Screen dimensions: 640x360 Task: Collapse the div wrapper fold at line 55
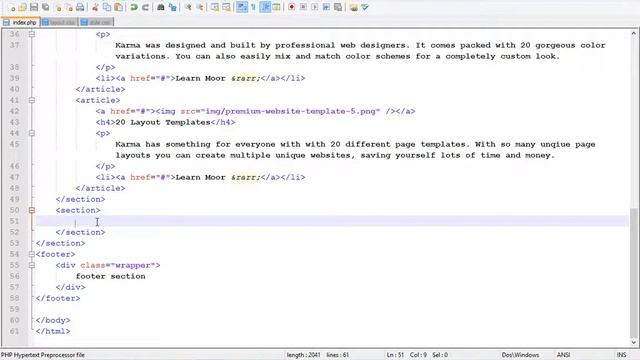point(32,266)
